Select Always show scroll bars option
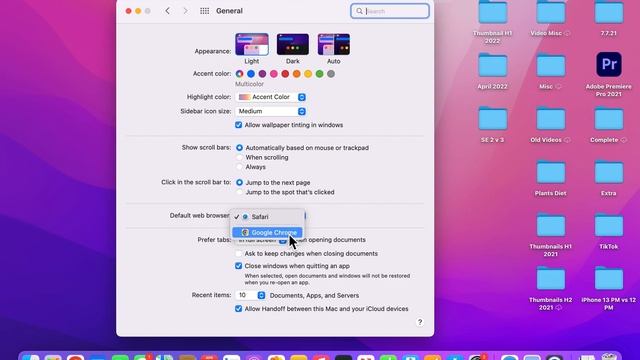 pos(239,167)
